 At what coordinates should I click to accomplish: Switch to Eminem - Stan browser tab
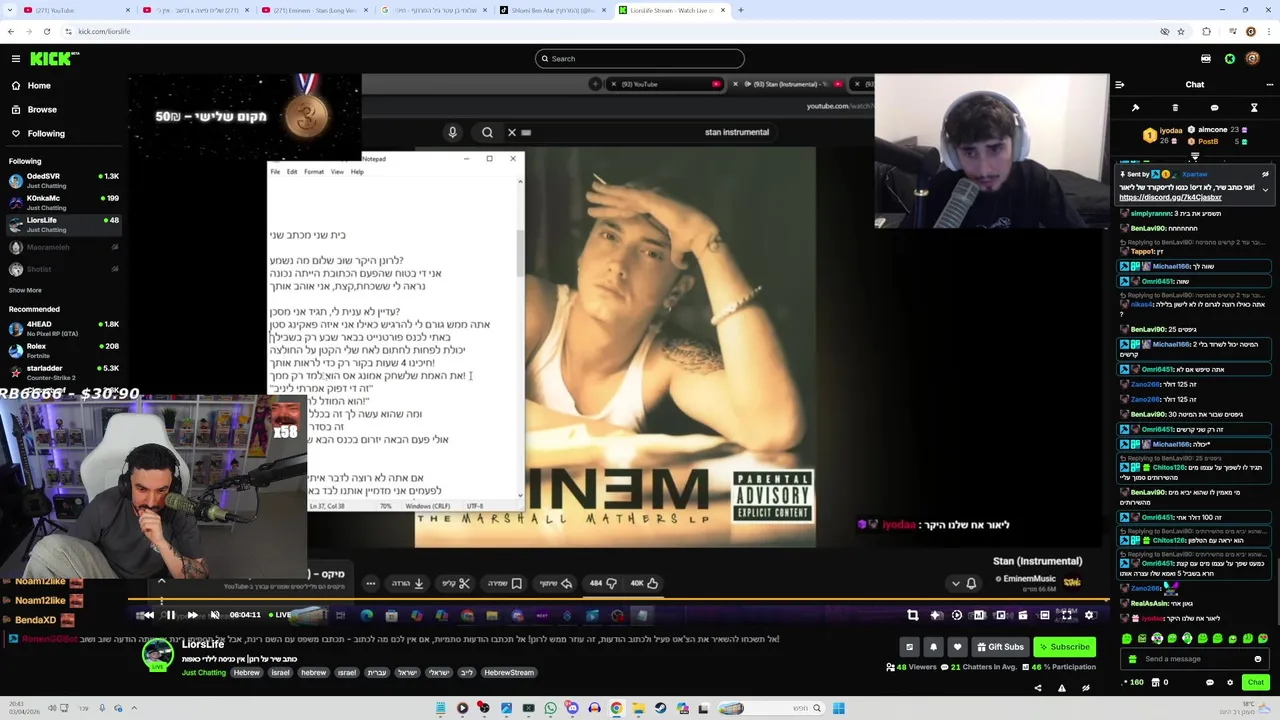click(x=315, y=10)
